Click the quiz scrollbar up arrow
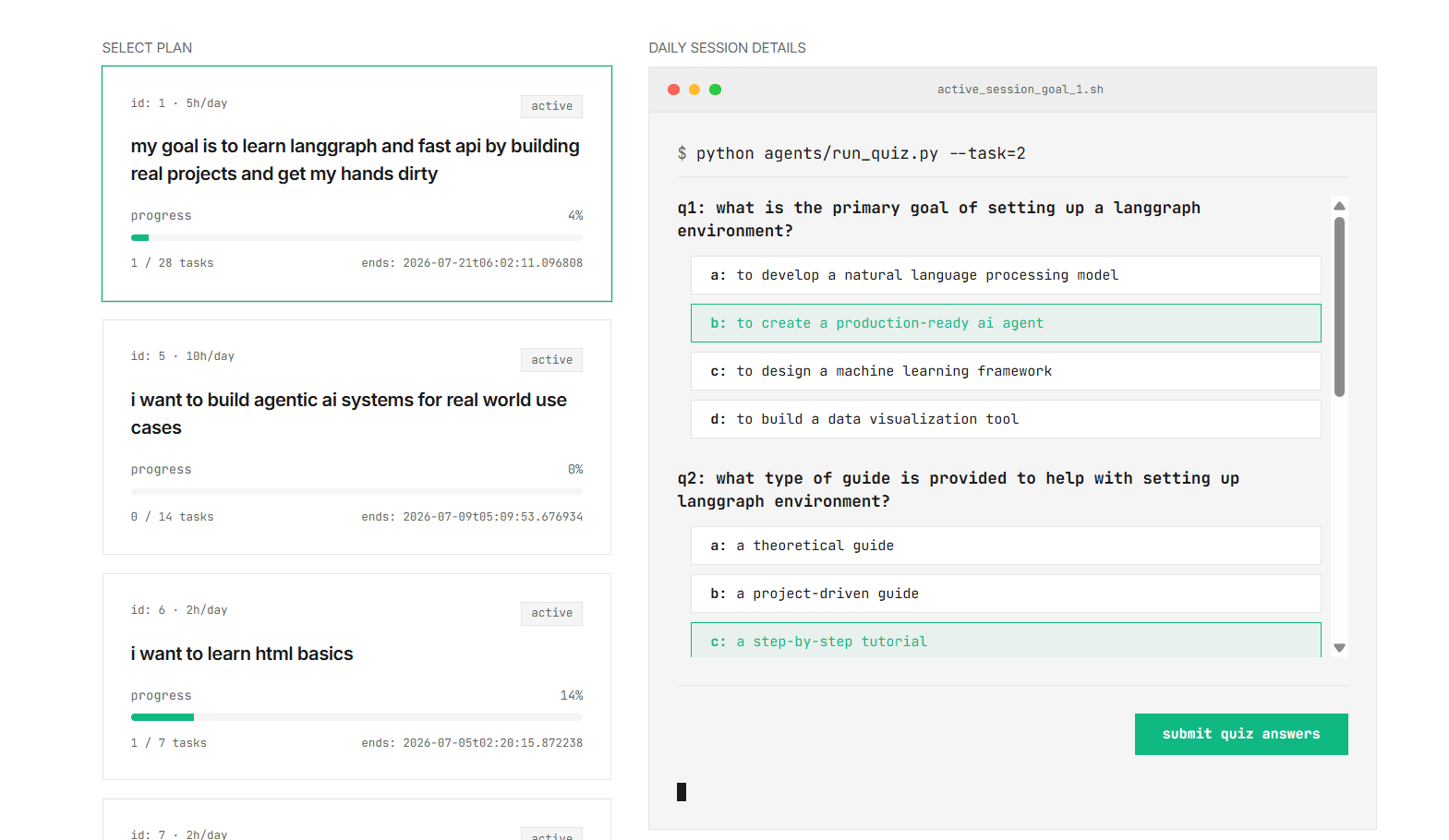The height and width of the screenshot is (840, 1449). (x=1339, y=206)
